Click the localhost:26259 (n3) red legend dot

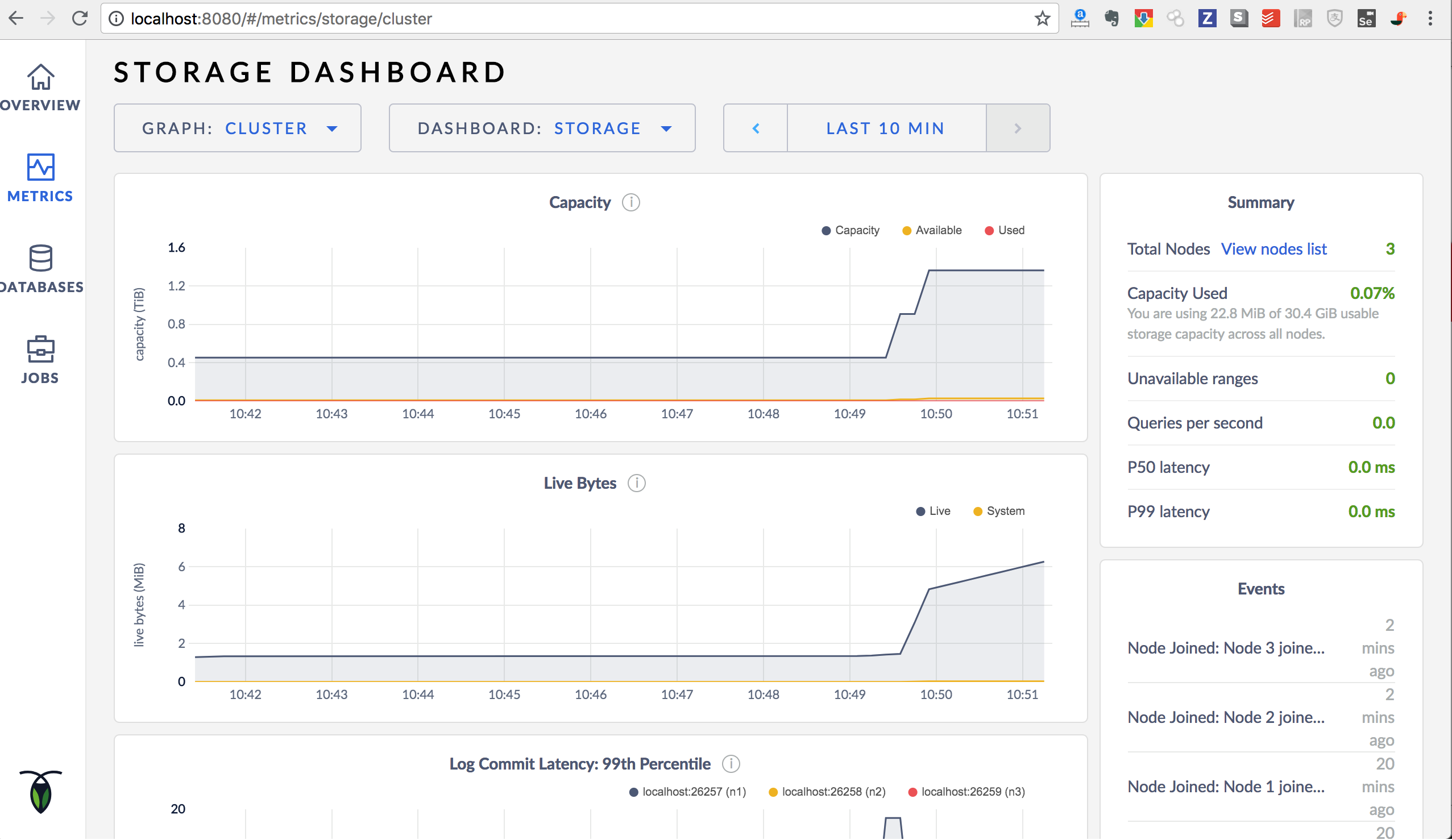pos(912,792)
